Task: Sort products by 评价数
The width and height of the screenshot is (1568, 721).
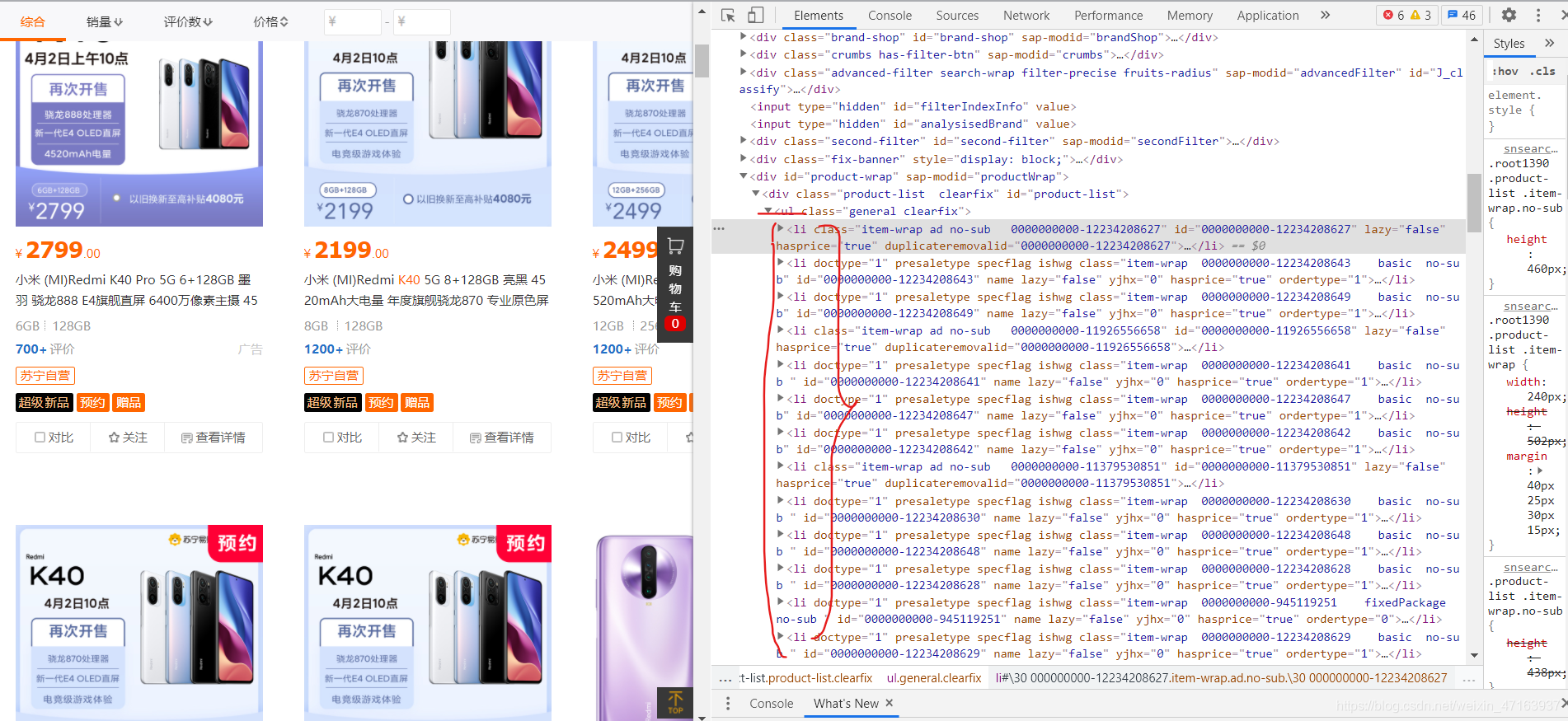Action: 187,21
